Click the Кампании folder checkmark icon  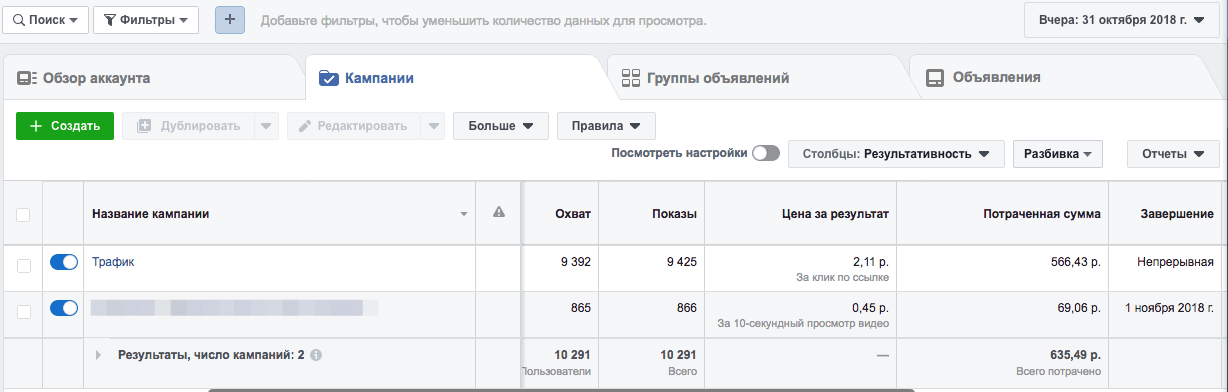coord(327,78)
